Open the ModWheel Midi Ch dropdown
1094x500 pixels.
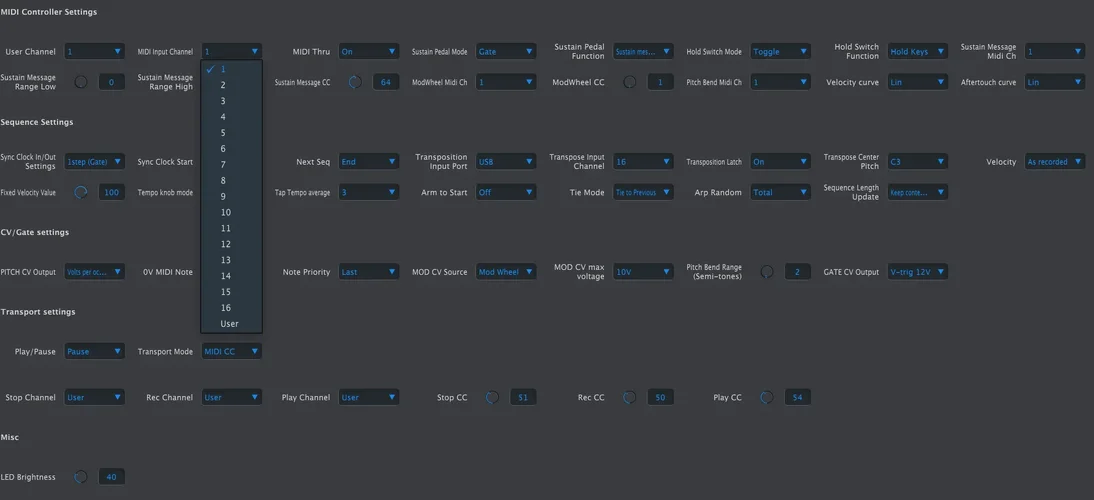(507, 82)
